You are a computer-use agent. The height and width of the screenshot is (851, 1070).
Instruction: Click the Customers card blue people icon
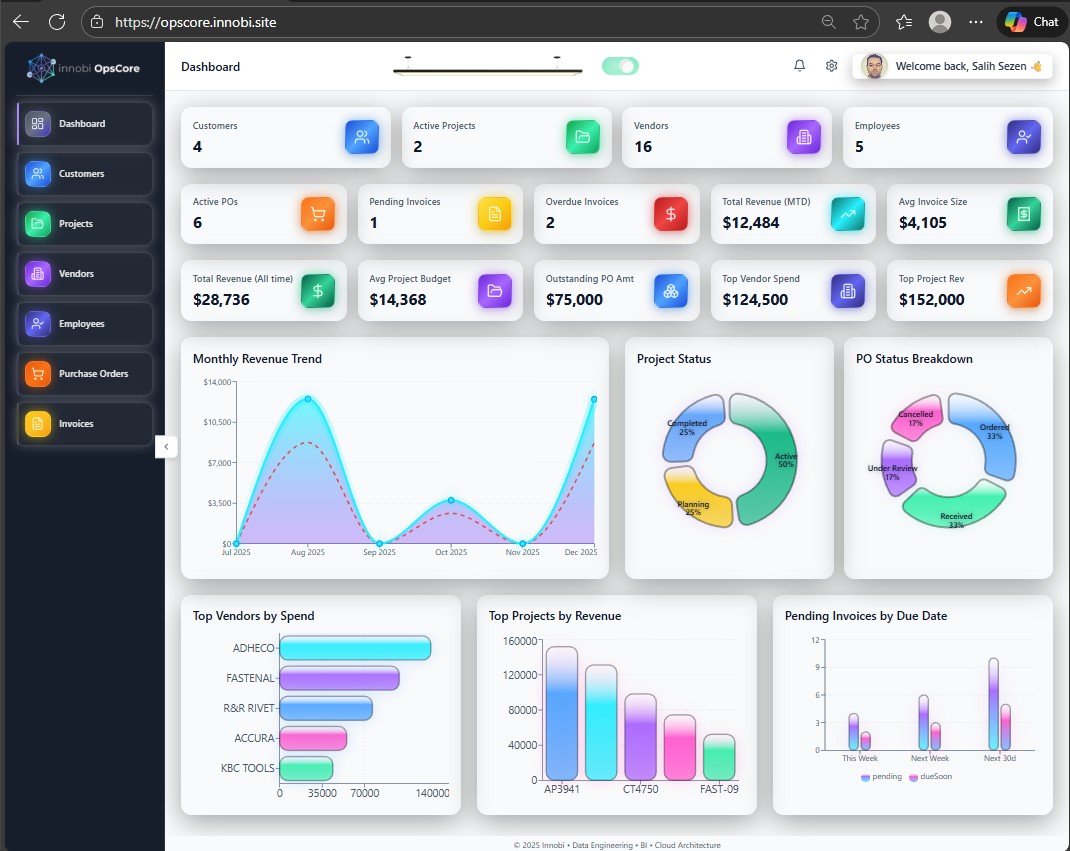click(362, 135)
